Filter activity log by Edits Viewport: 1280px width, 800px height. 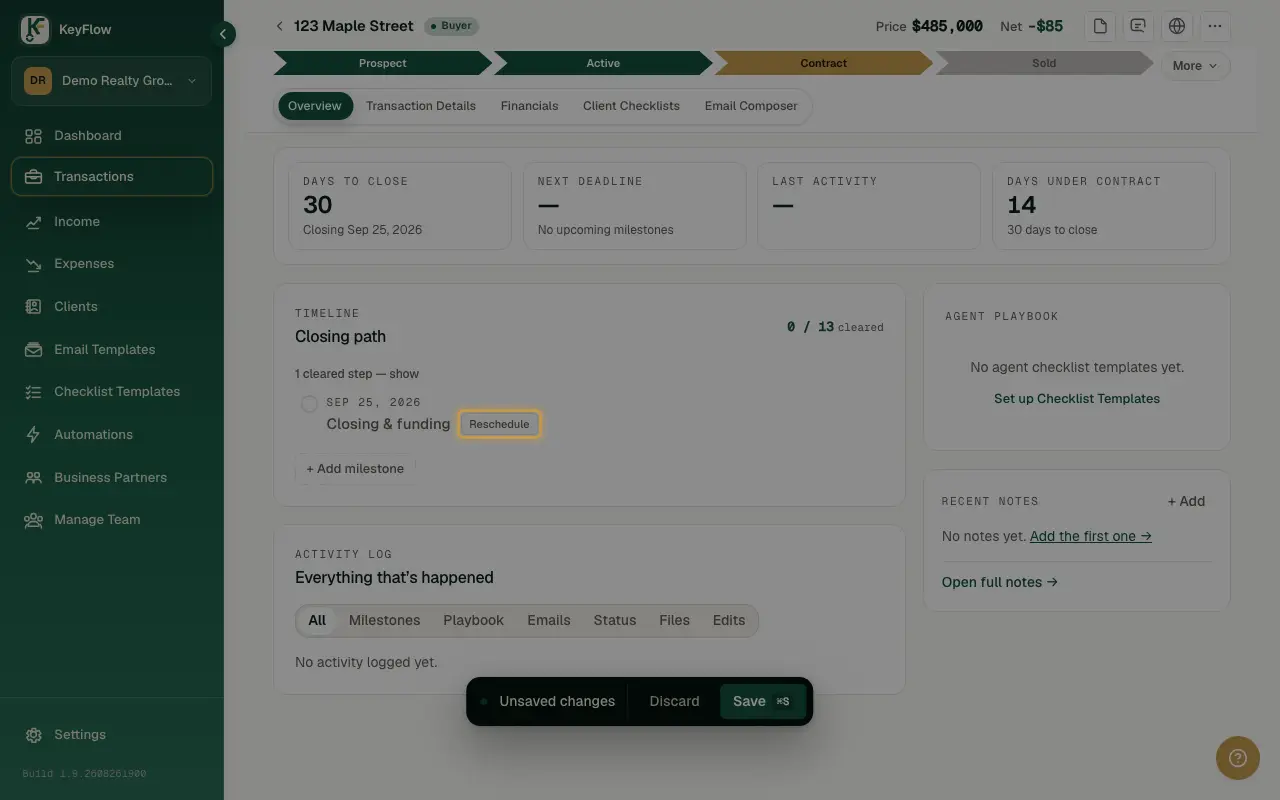tap(729, 621)
